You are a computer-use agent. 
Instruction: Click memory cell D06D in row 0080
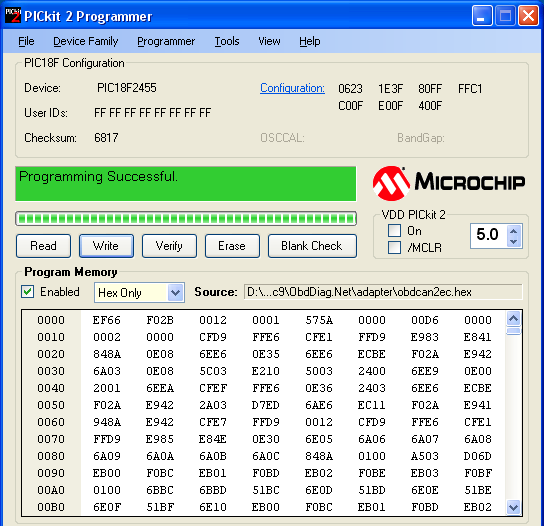point(477,456)
